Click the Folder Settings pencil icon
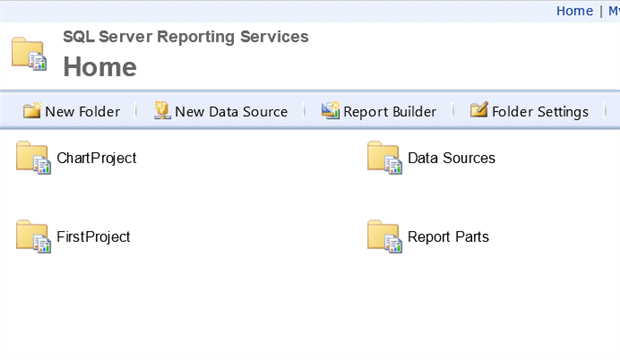 [x=479, y=110]
